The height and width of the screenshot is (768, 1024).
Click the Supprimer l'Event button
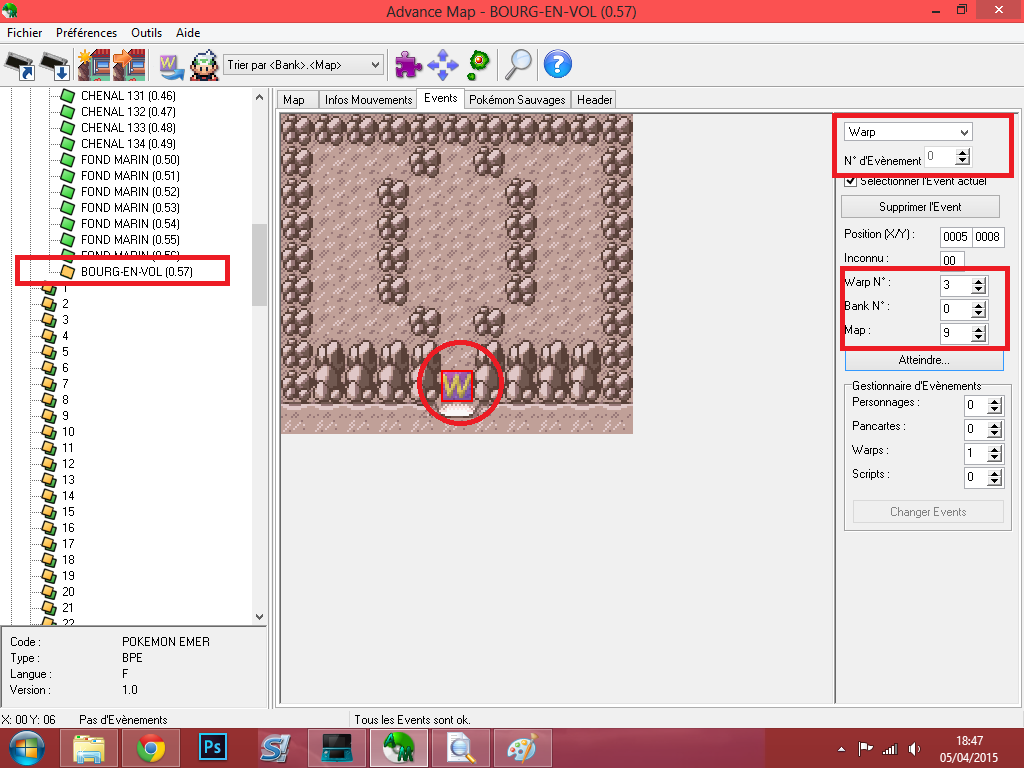pyautogui.click(x=920, y=207)
